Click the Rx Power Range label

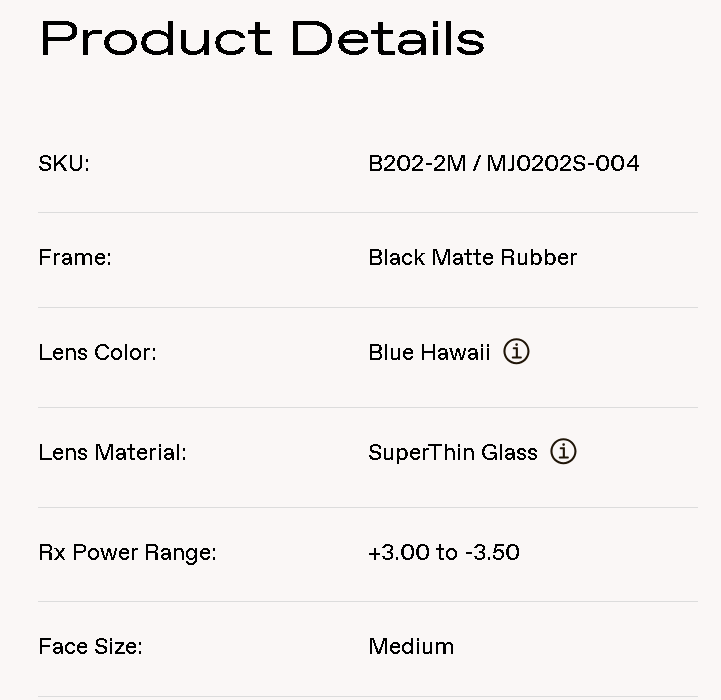coord(127,552)
